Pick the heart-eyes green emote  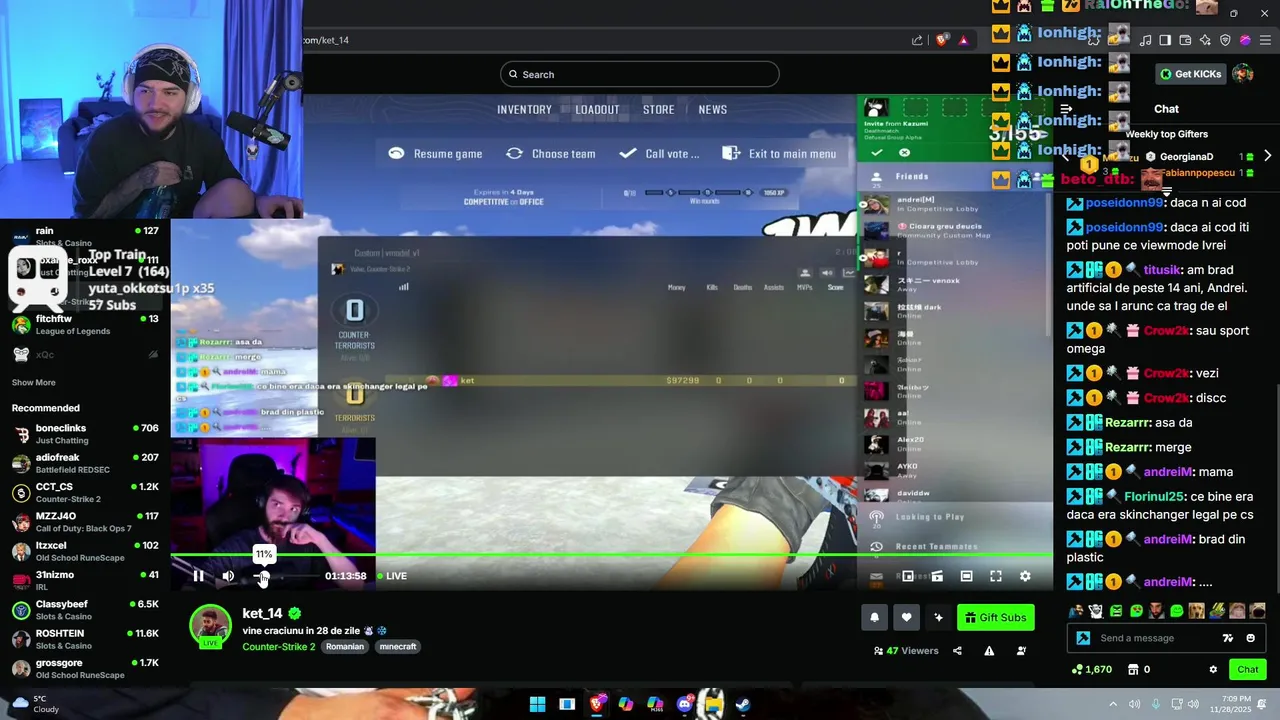tap(1136, 611)
